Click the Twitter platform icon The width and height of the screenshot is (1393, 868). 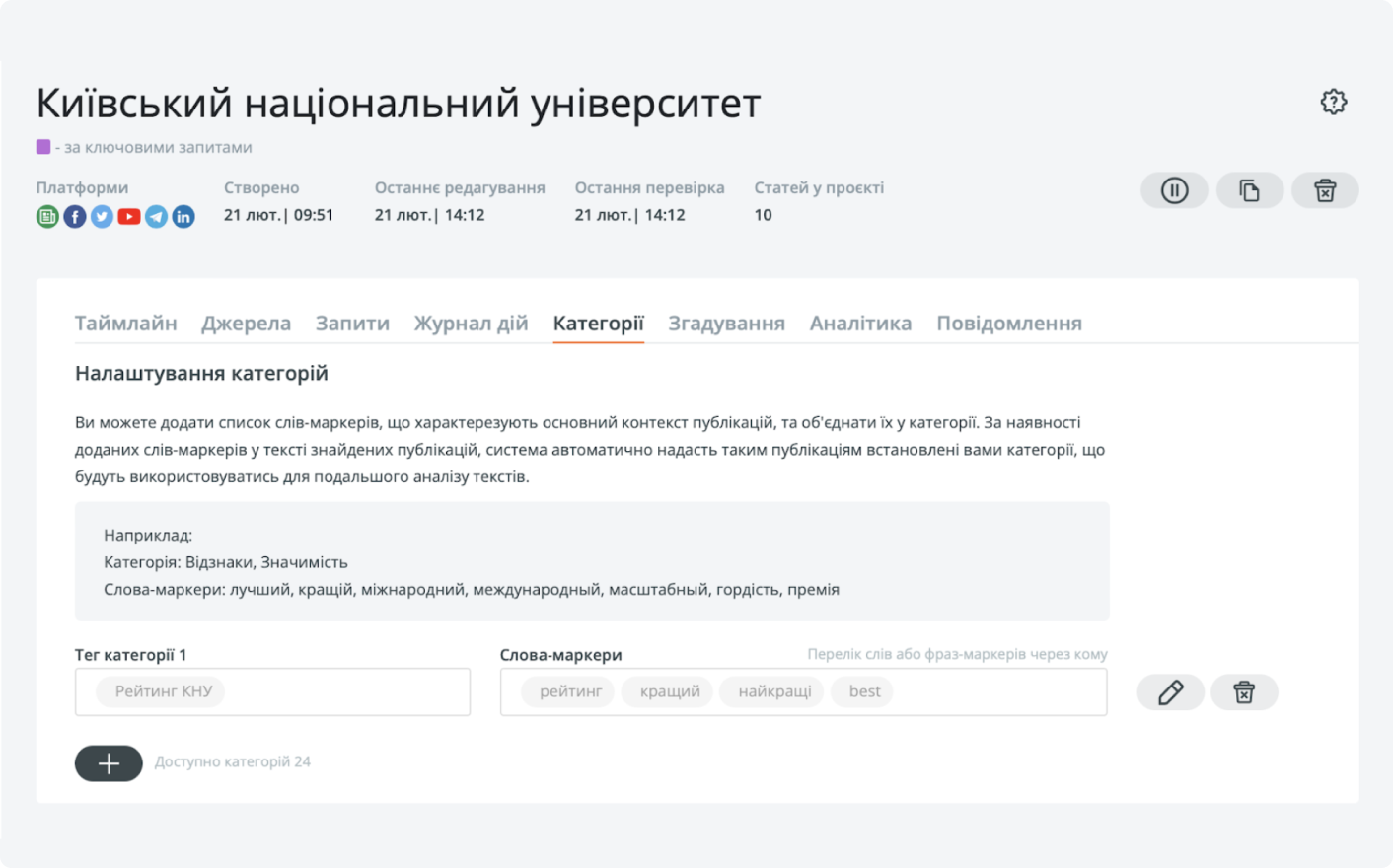point(102,216)
